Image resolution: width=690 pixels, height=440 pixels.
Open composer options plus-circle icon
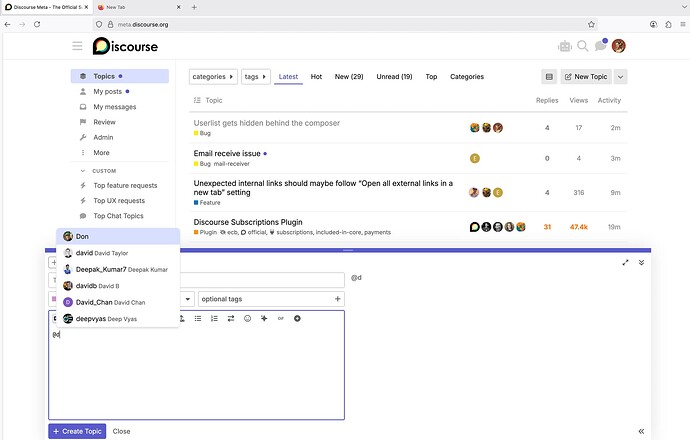point(297,318)
